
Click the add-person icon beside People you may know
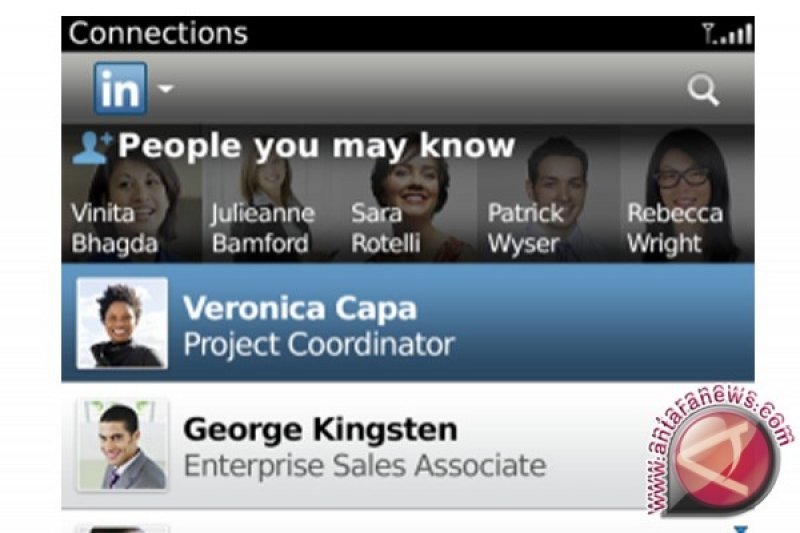[92, 148]
